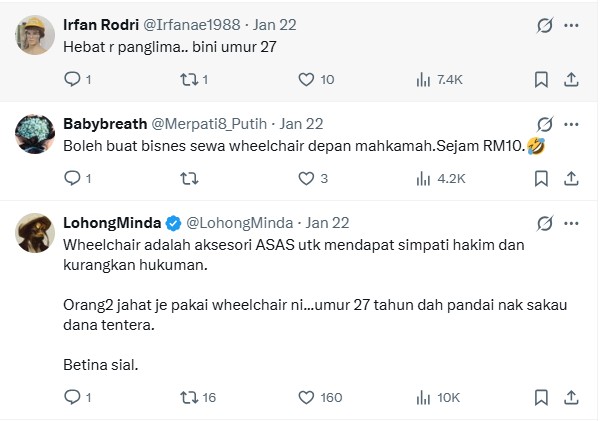Like Babybreath's wheelchair tweet
The image size is (604, 421).
[x=307, y=179]
